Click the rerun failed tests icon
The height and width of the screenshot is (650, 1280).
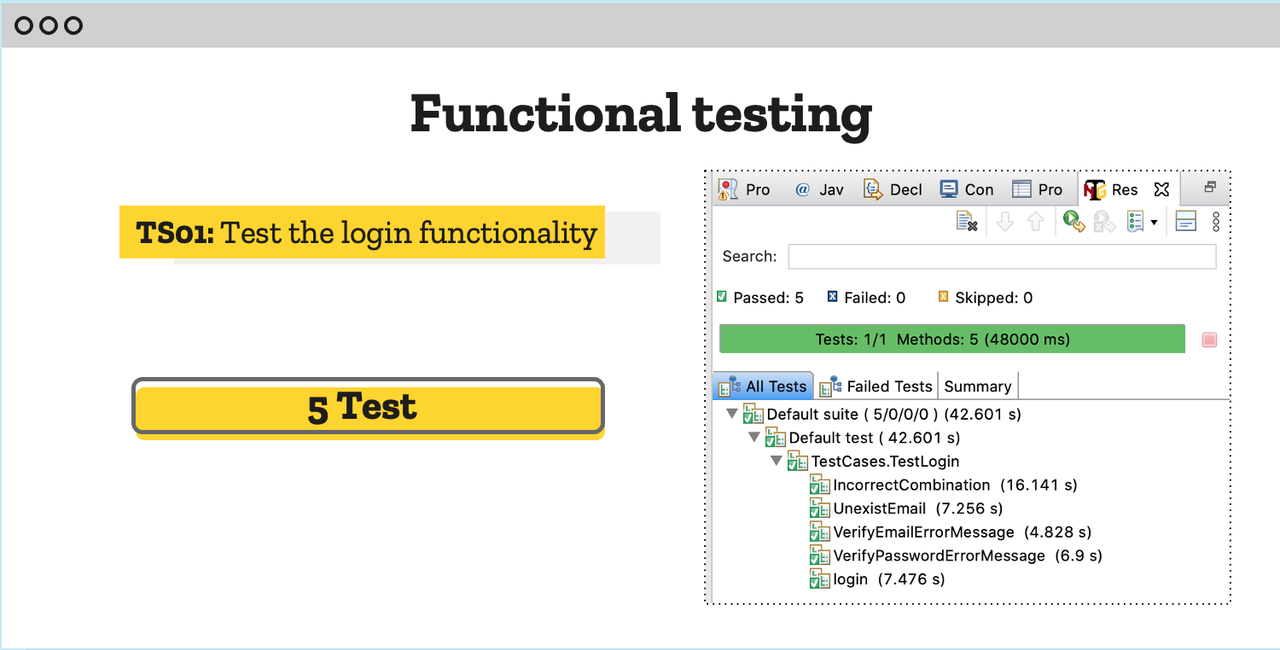[x=1104, y=222]
